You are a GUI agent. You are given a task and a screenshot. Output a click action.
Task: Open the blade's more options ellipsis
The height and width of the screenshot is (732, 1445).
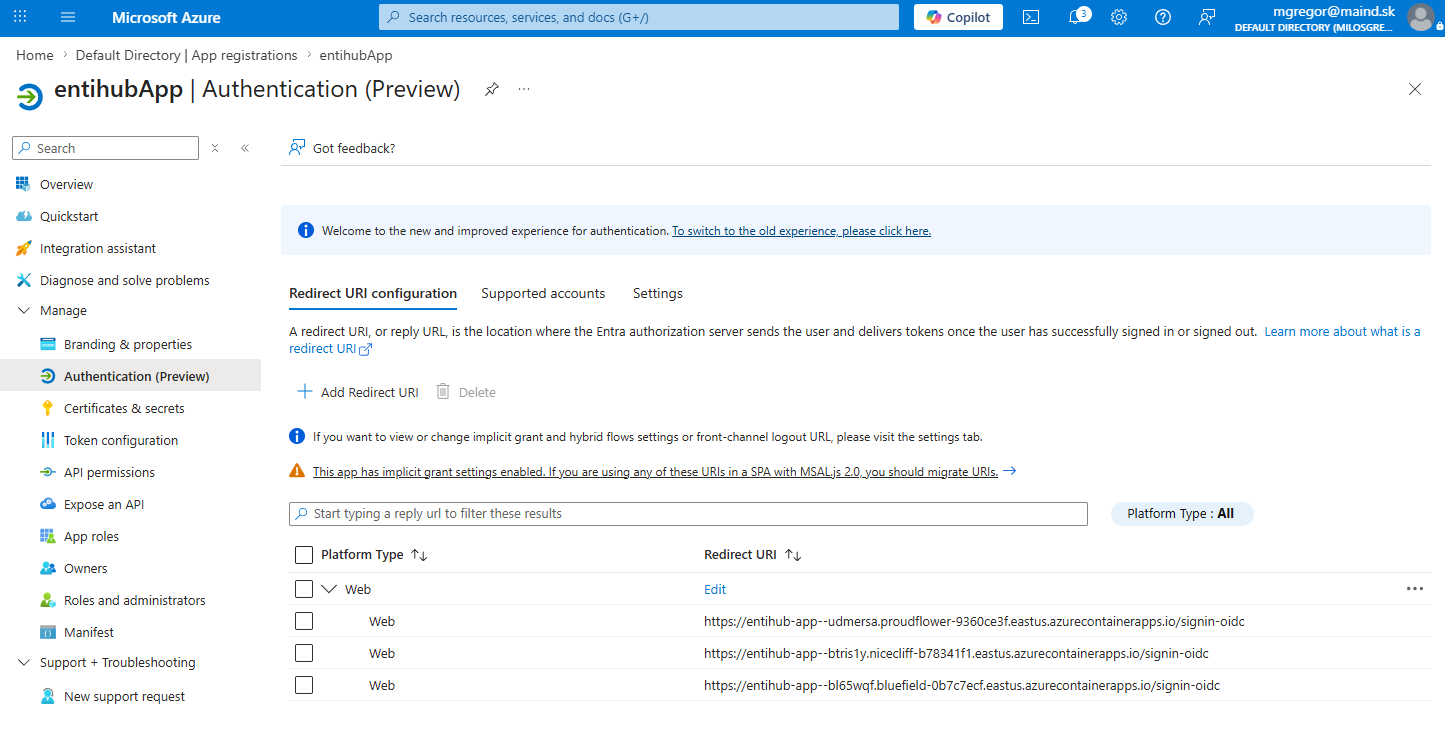point(524,89)
